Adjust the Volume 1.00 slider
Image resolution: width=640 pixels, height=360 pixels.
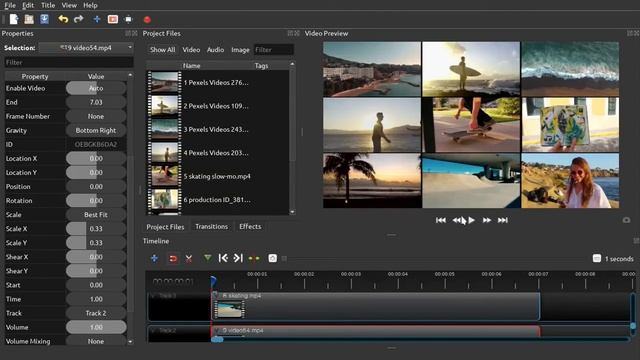[96, 327]
